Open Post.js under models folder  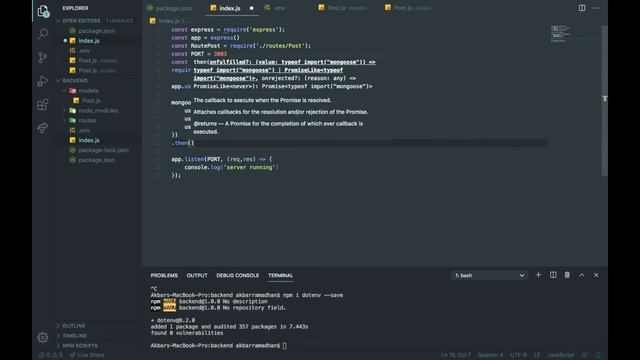tap(91, 100)
